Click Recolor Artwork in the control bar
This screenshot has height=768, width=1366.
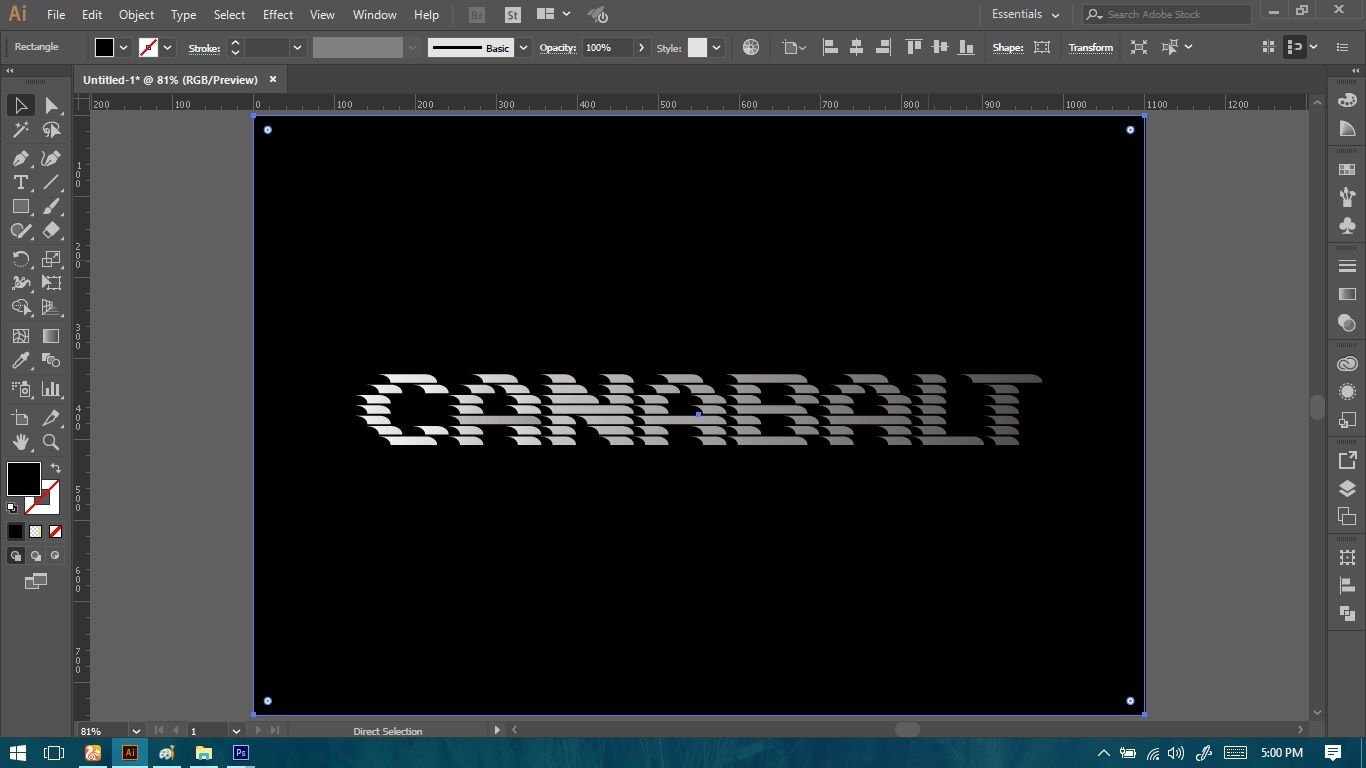coord(751,47)
